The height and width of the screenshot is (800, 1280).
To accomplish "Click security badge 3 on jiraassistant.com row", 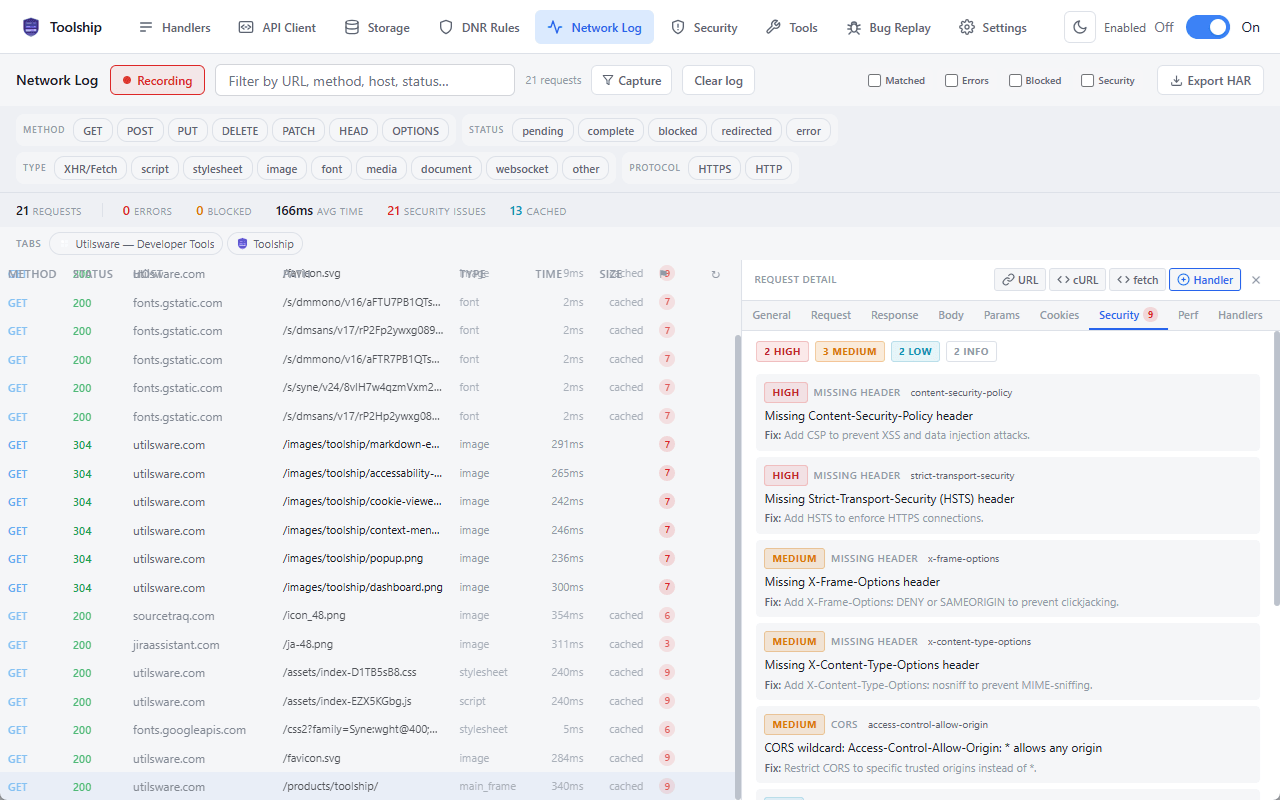I will click(x=667, y=644).
